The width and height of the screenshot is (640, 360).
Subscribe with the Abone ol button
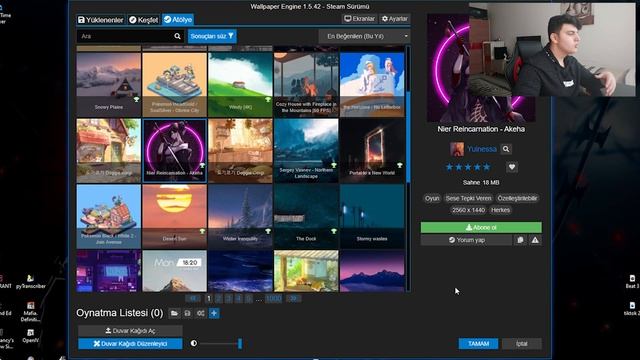[x=481, y=227]
